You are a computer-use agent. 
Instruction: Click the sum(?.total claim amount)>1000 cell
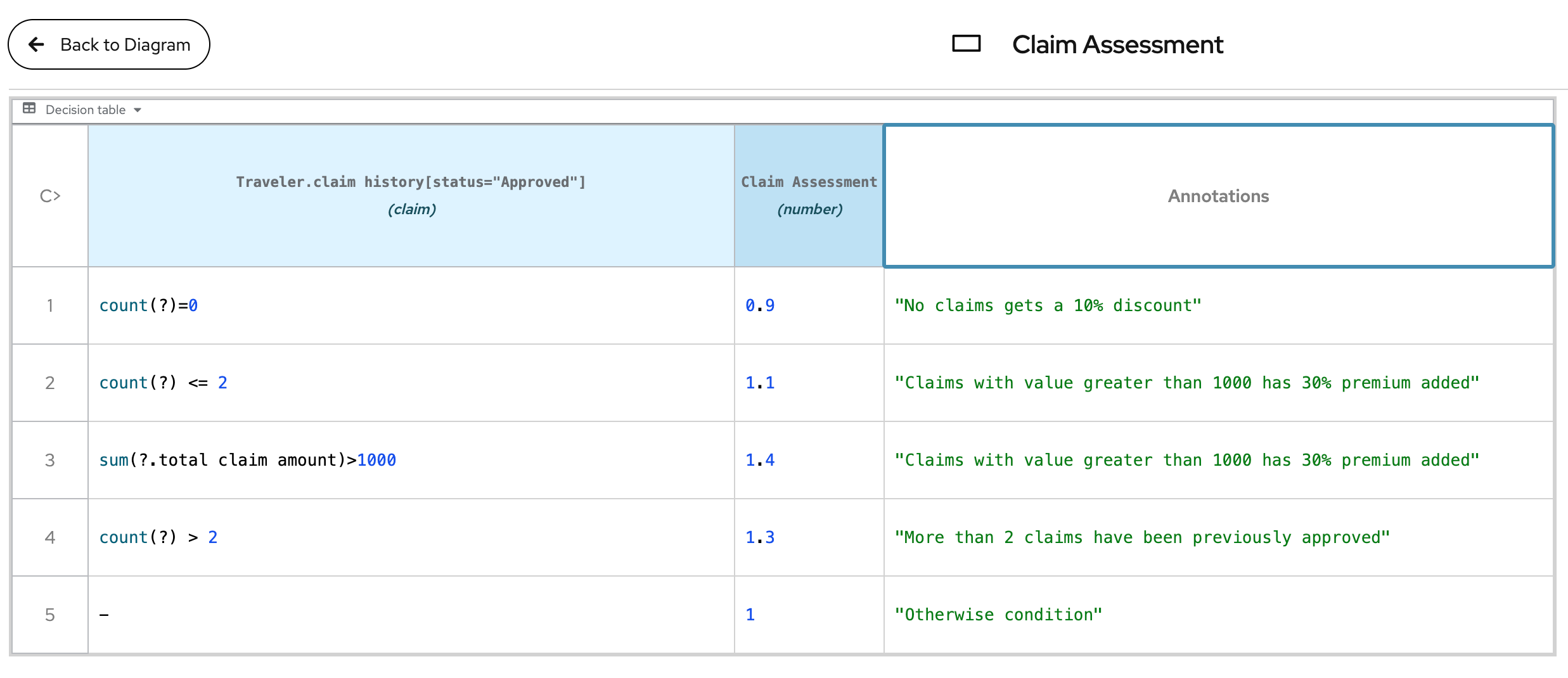(411, 460)
